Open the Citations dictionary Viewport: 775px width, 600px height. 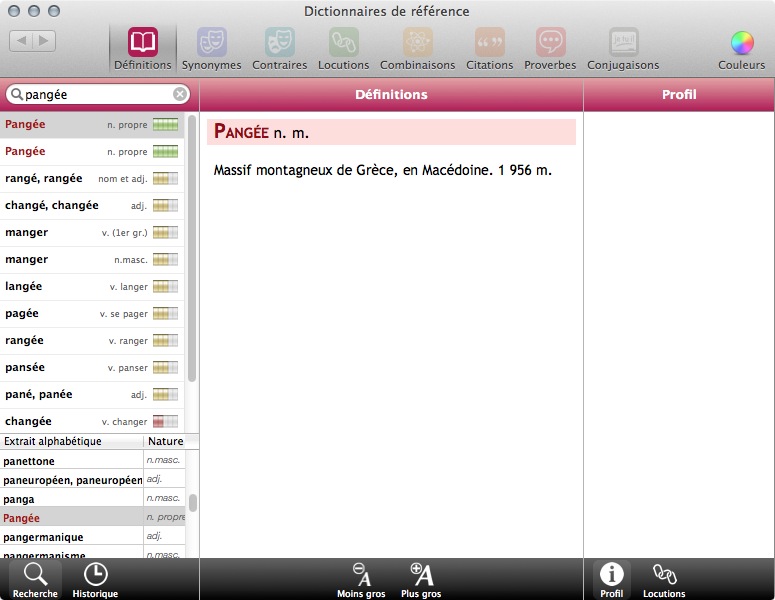pyautogui.click(x=489, y=48)
